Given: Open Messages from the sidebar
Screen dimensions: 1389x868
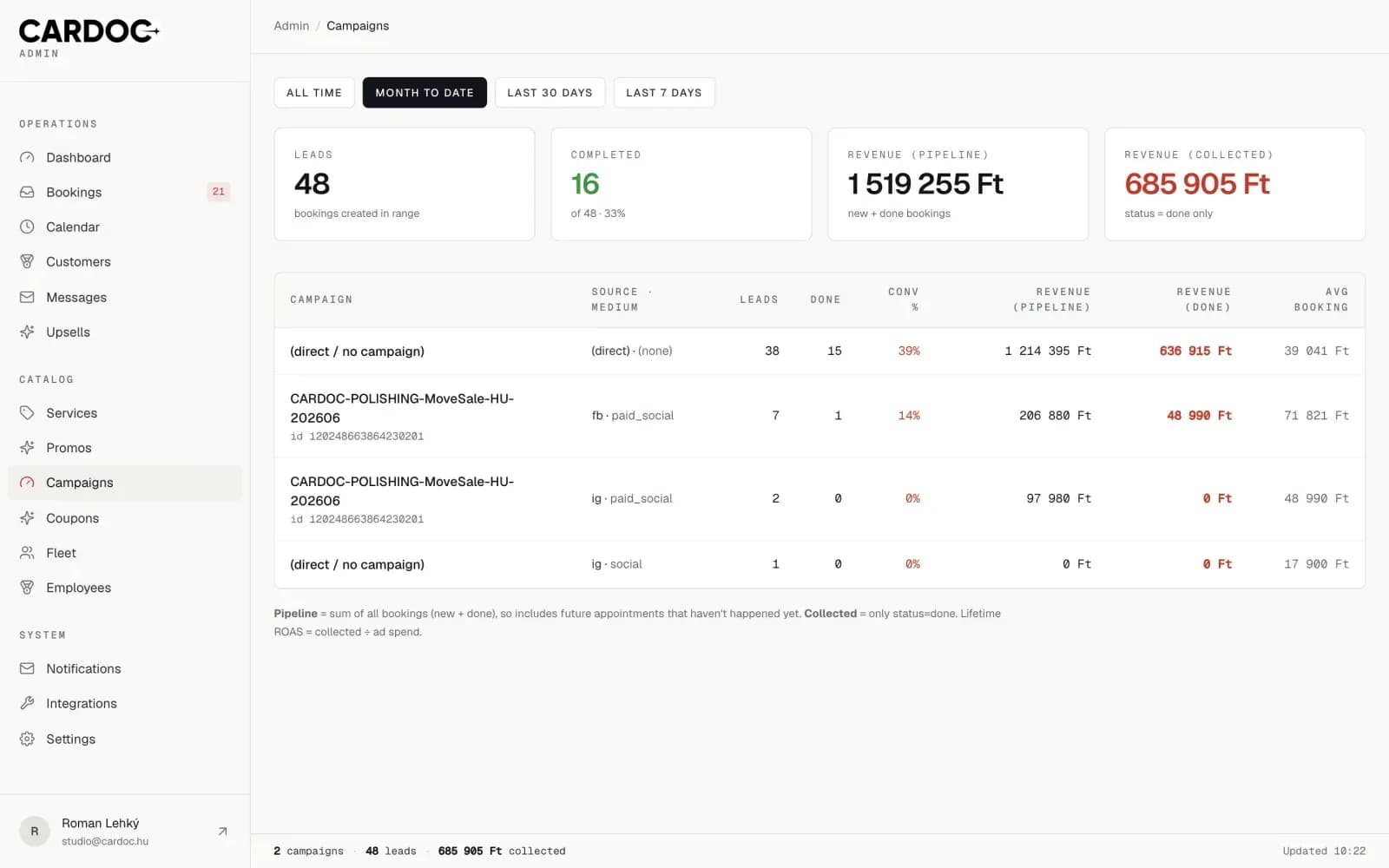Looking at the screenshot, I should pyautogui.click(x=125, y=297).
